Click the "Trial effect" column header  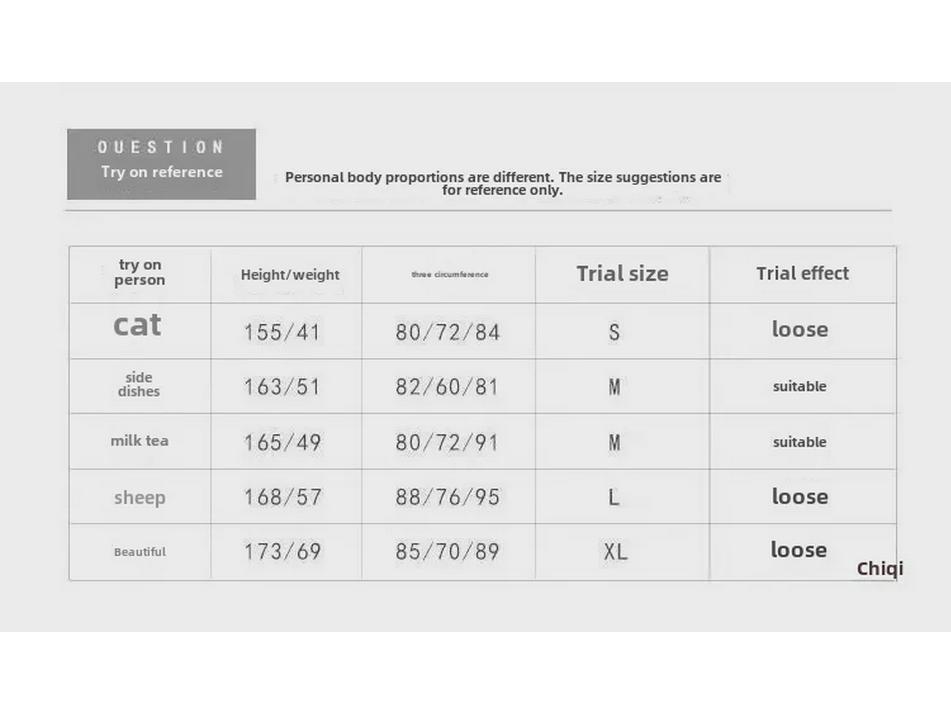coord(802,274)
